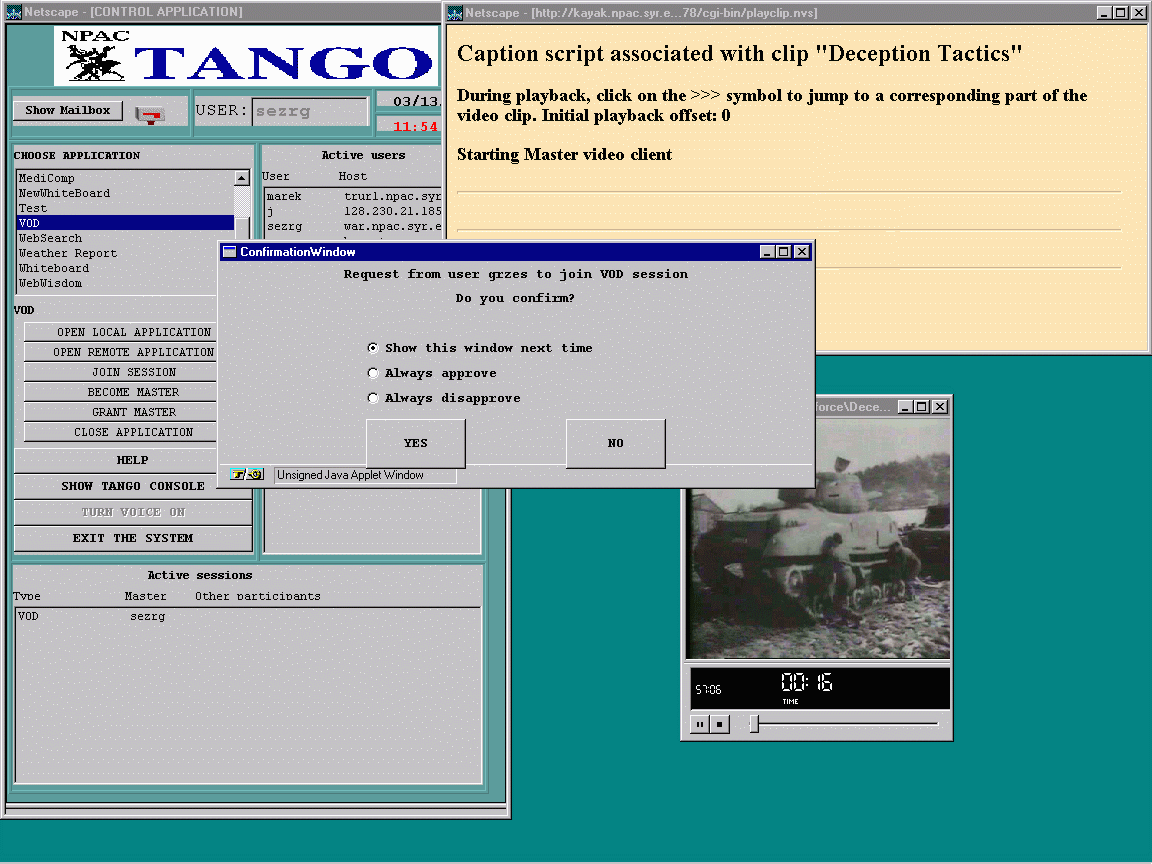Select WebSearch in the application list

pos(125,238)
